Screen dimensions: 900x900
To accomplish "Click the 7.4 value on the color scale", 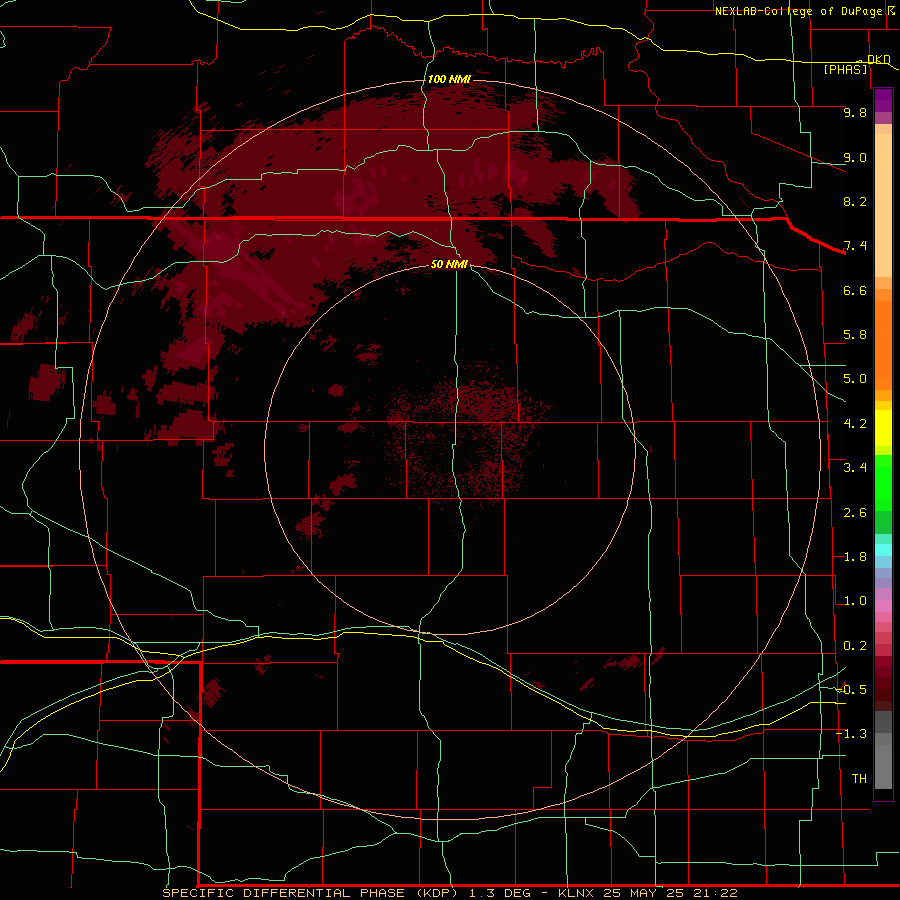I will tap(855, 246).
